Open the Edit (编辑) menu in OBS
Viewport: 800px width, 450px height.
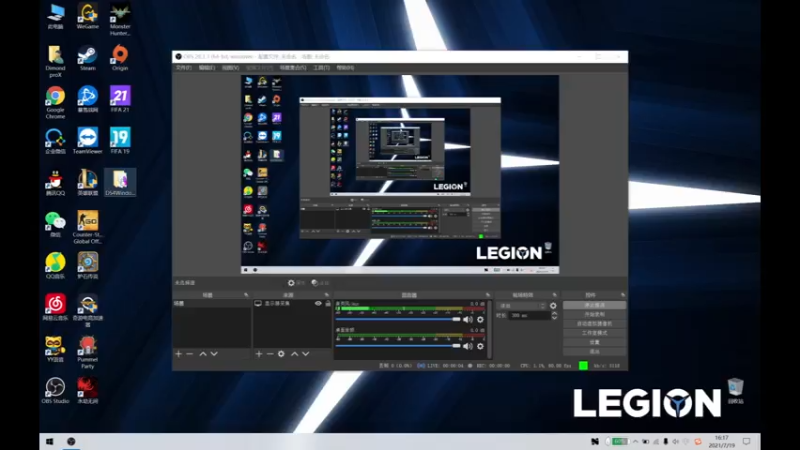pyautogui.click(x=207, y=67)
